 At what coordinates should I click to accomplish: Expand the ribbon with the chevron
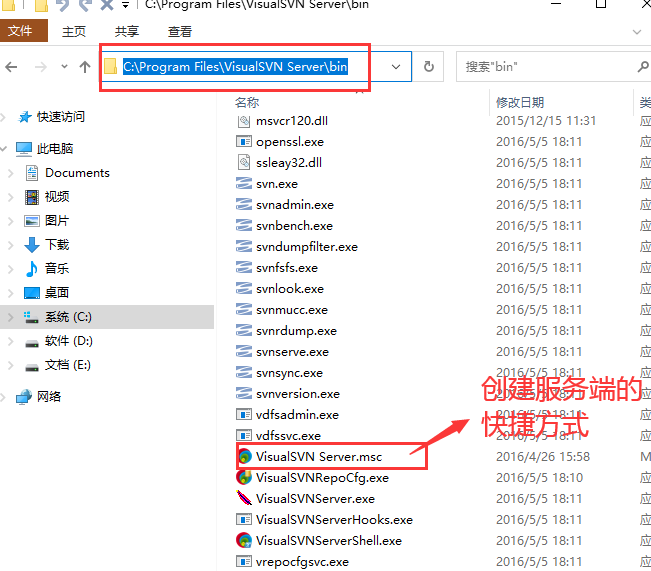[x=636, y=32]
